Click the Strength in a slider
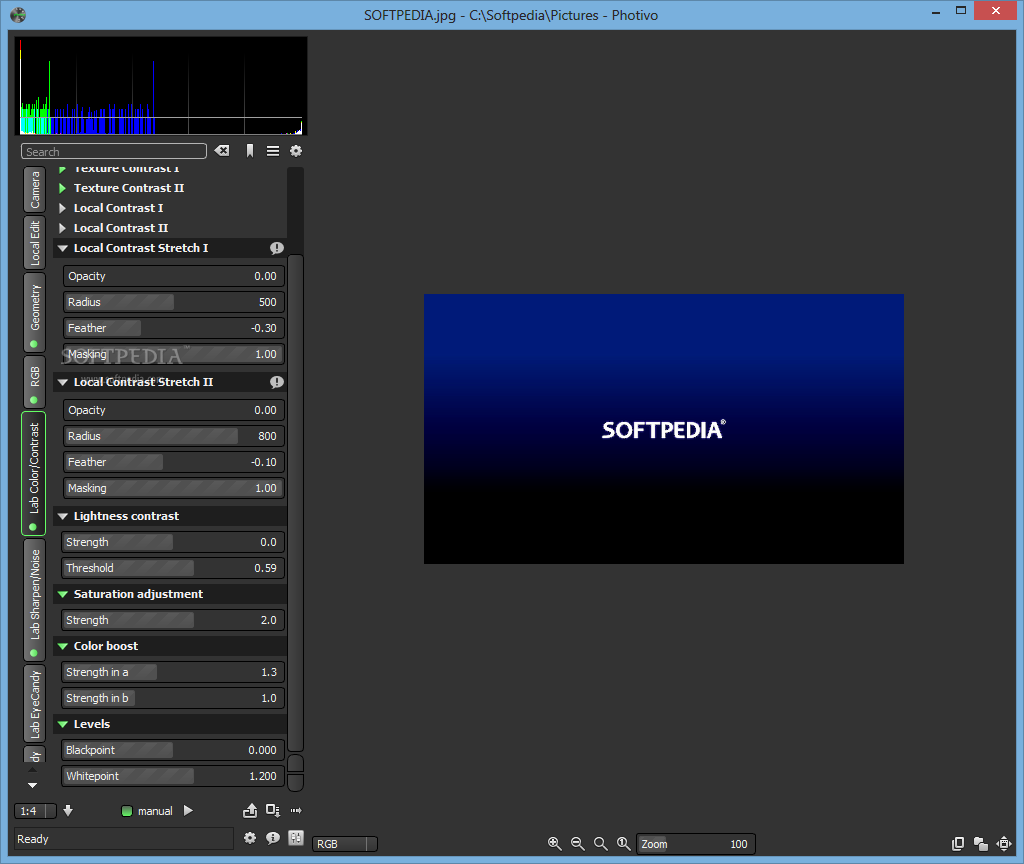The height and width of the screenshot is (864, 1024). [x=173, y=672]
